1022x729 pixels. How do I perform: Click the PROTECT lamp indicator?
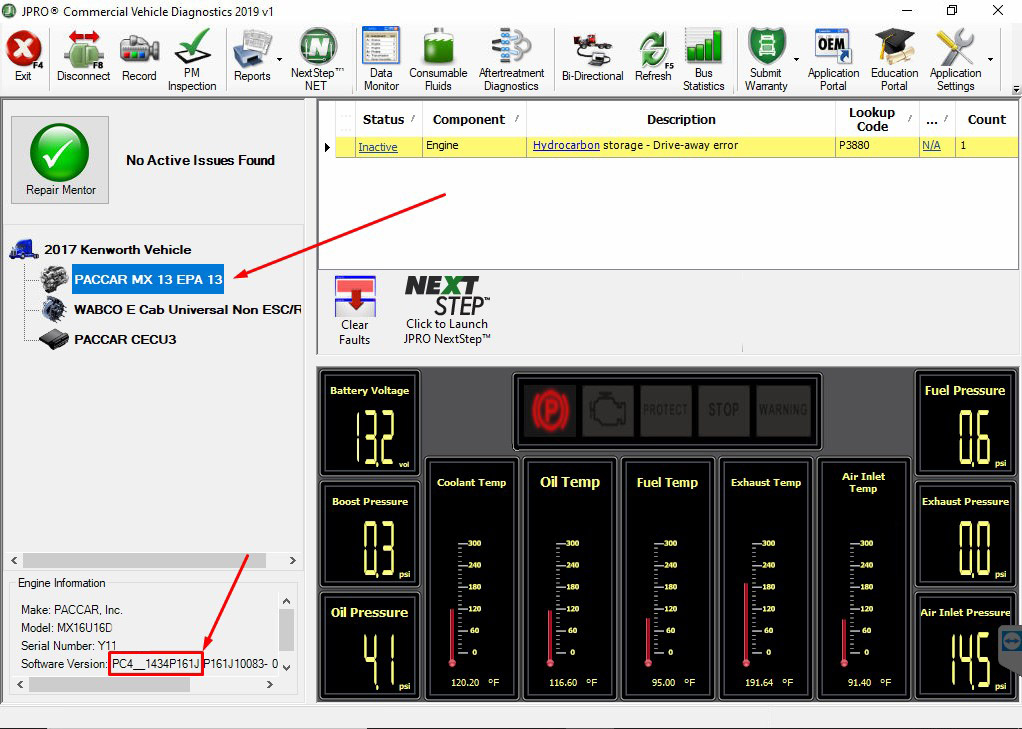[665, 410]
